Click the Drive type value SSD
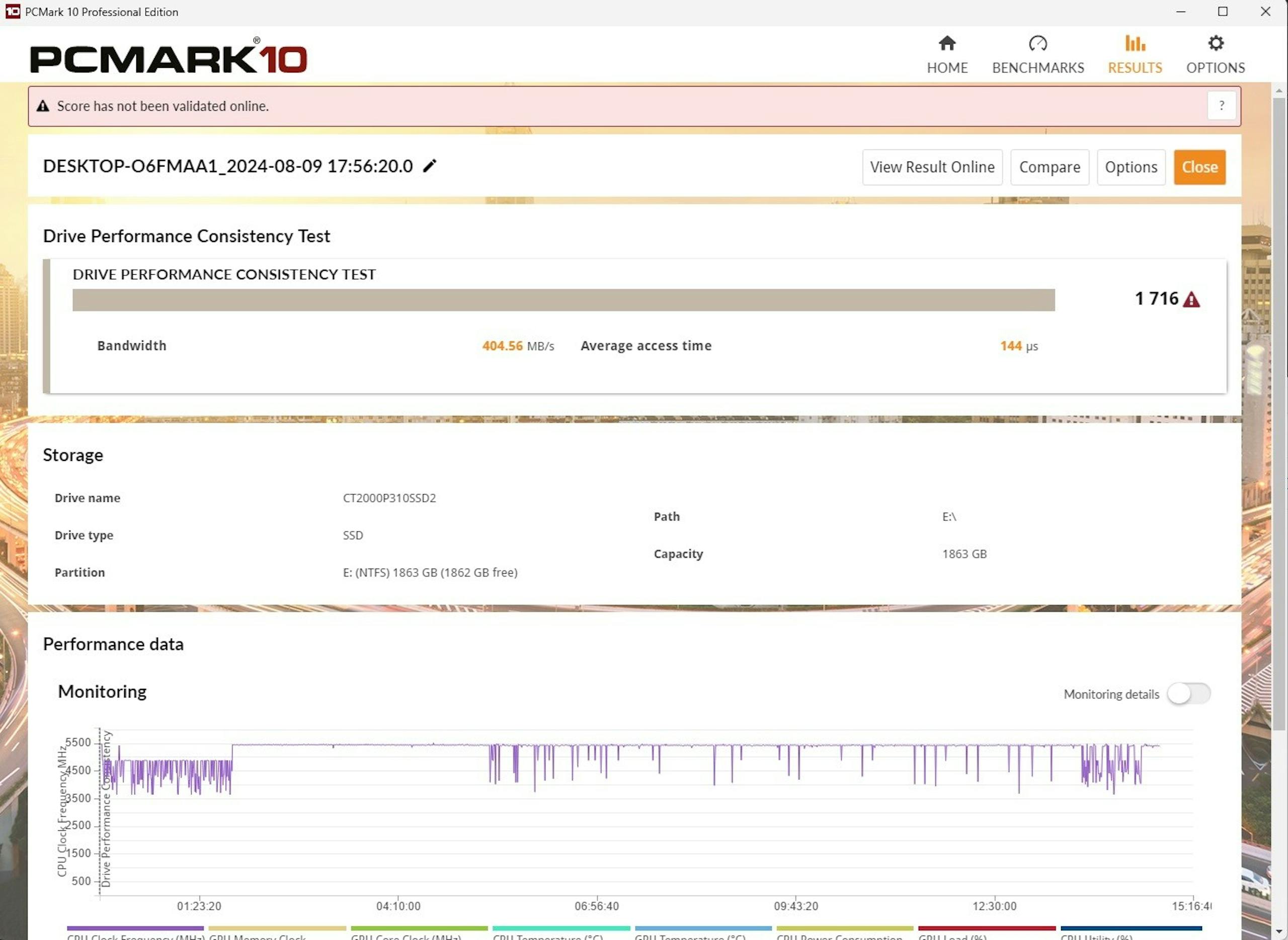Screen dimensions: 1288x940 click(353, 535)
